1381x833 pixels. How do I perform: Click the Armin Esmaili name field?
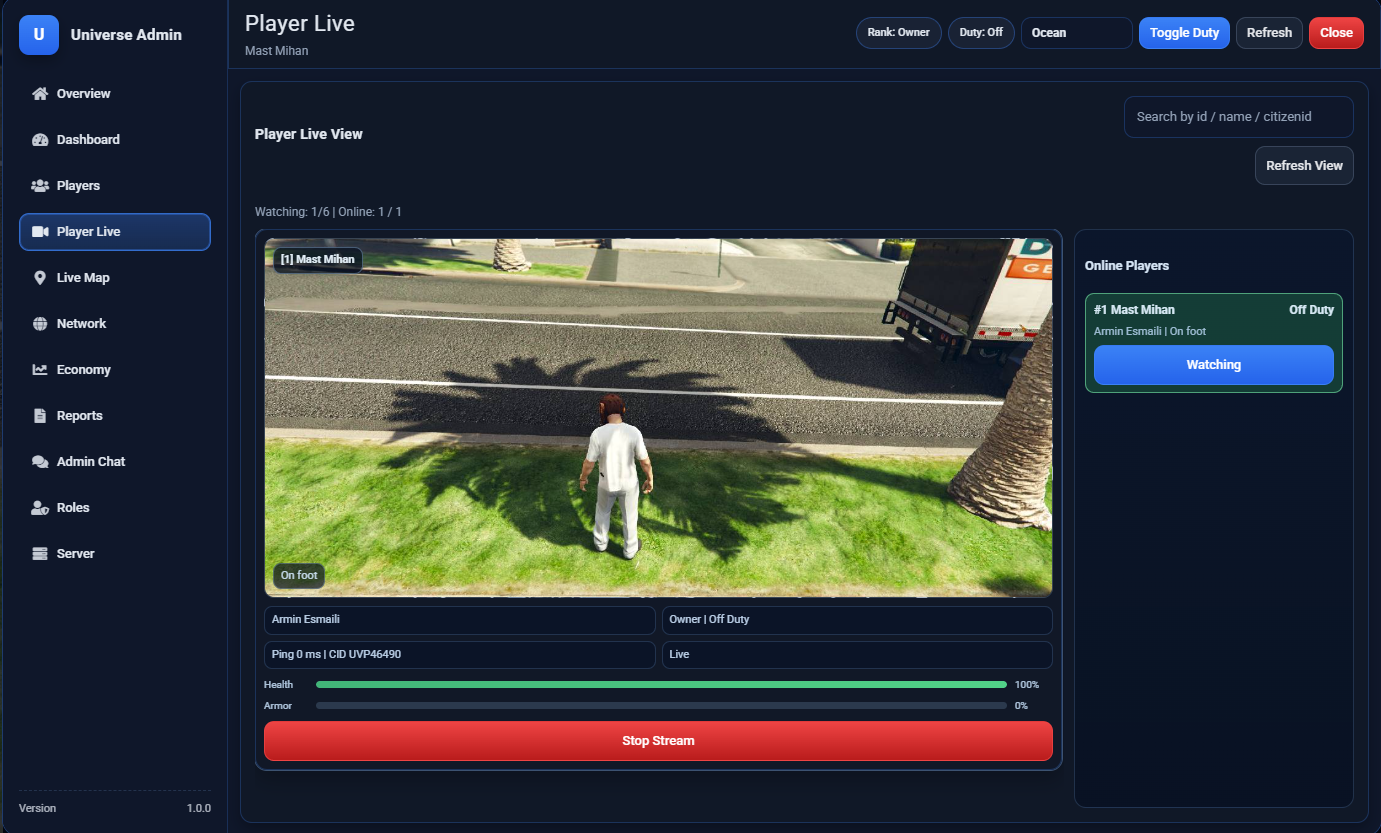tap(459, 620)
